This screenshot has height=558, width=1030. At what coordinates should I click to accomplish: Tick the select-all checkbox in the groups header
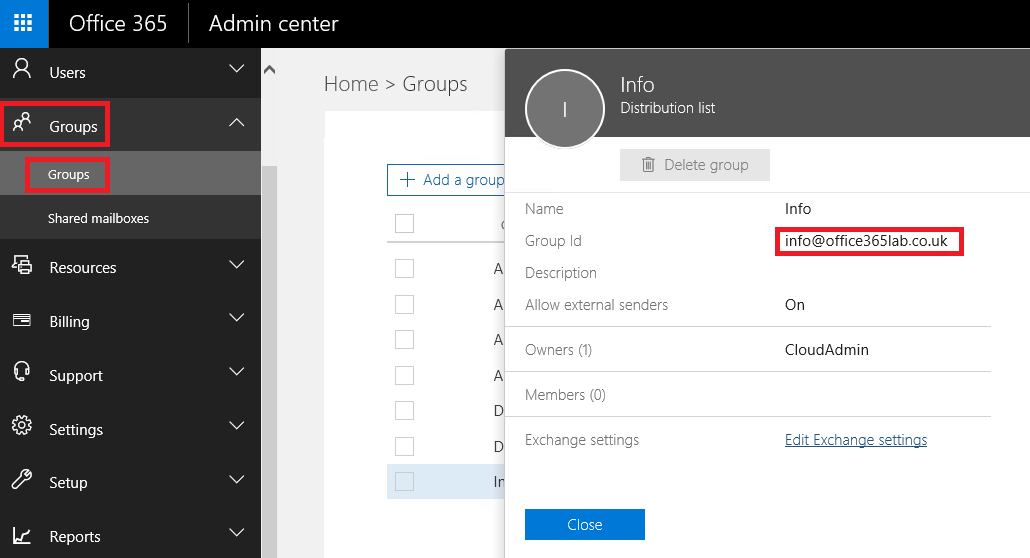(x=405, y=223)
